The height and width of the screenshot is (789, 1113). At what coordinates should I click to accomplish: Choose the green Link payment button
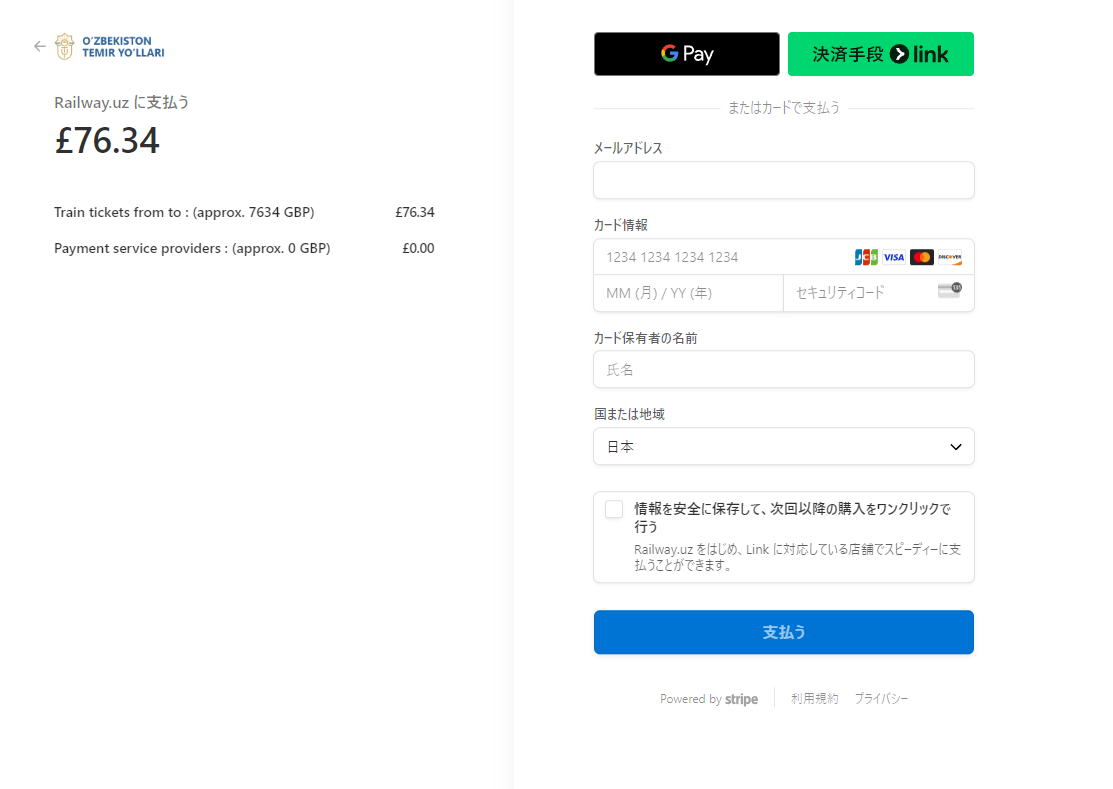coord(880,54)
